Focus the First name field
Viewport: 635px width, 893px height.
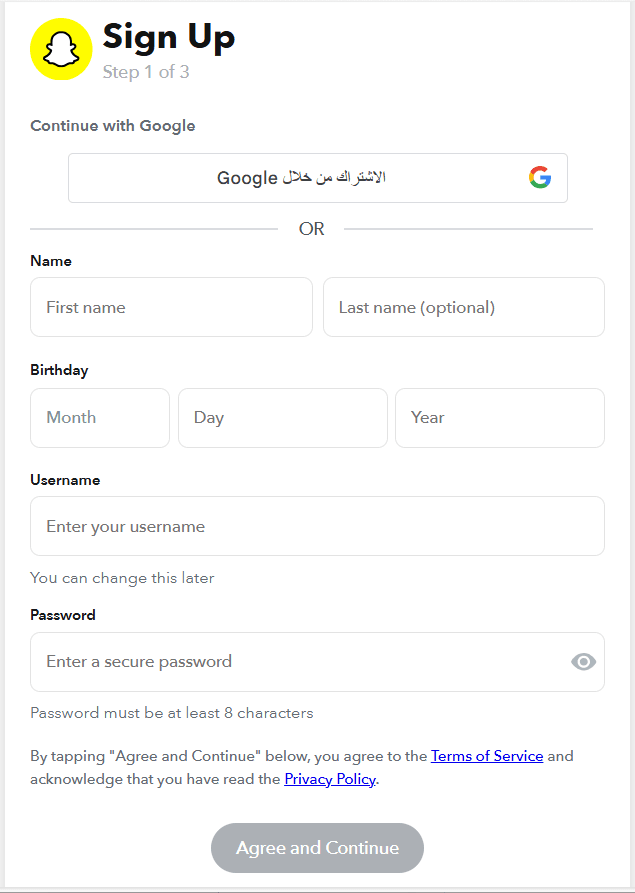(171, 307)
